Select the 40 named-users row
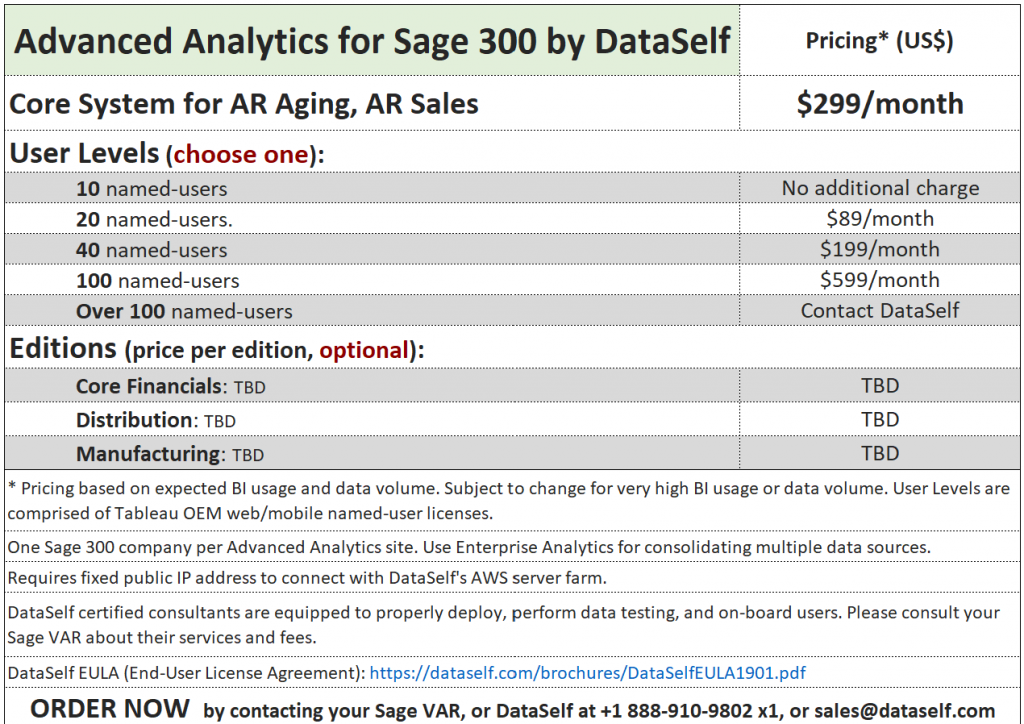Screen dimensions: 1024x724 click(x=152, y=250)
